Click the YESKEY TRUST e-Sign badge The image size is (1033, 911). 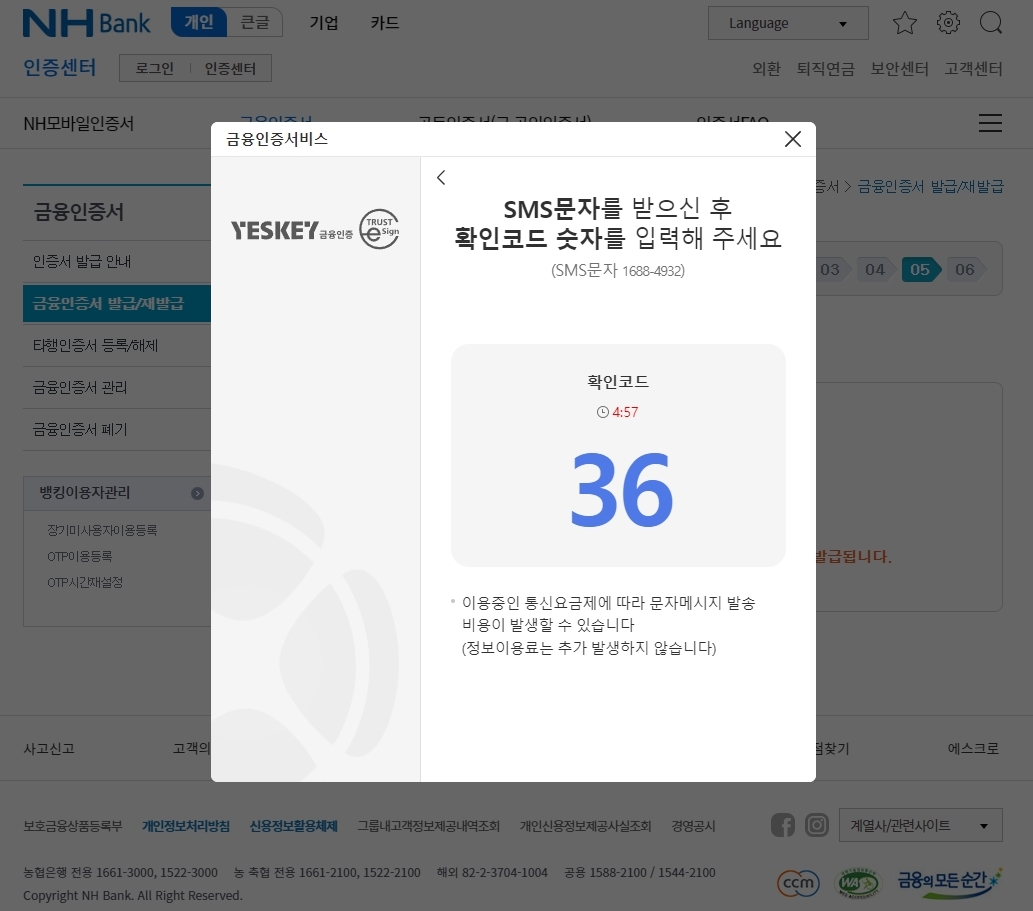pyautogui.click(x=315, y=229)
